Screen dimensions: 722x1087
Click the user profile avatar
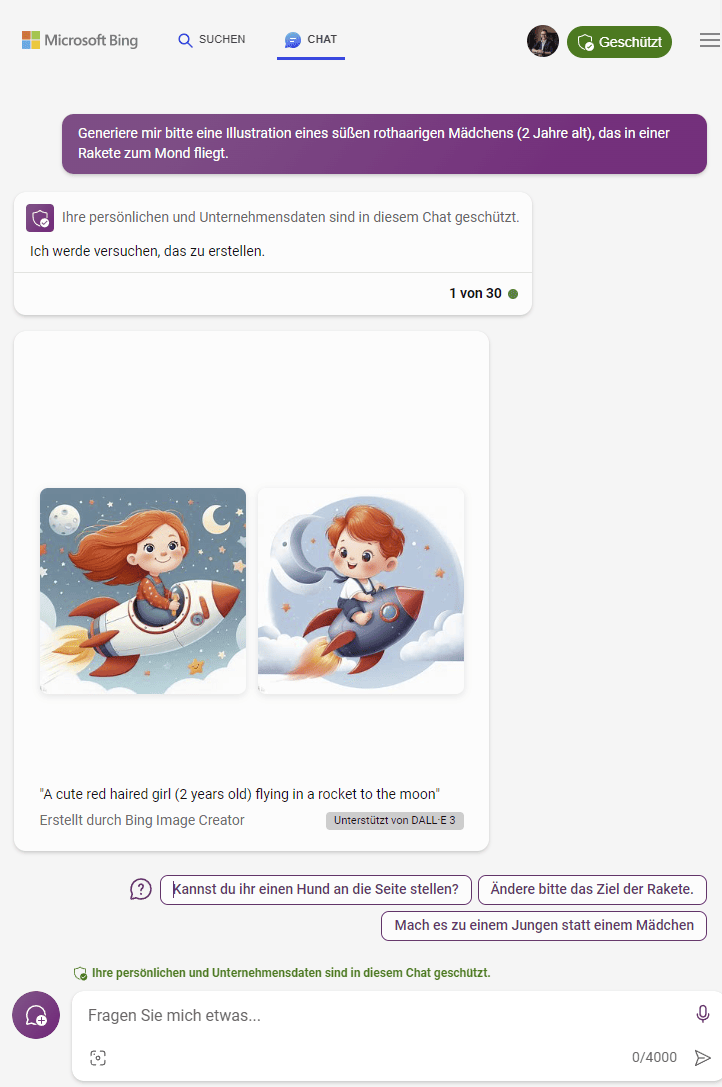(543, 41)
